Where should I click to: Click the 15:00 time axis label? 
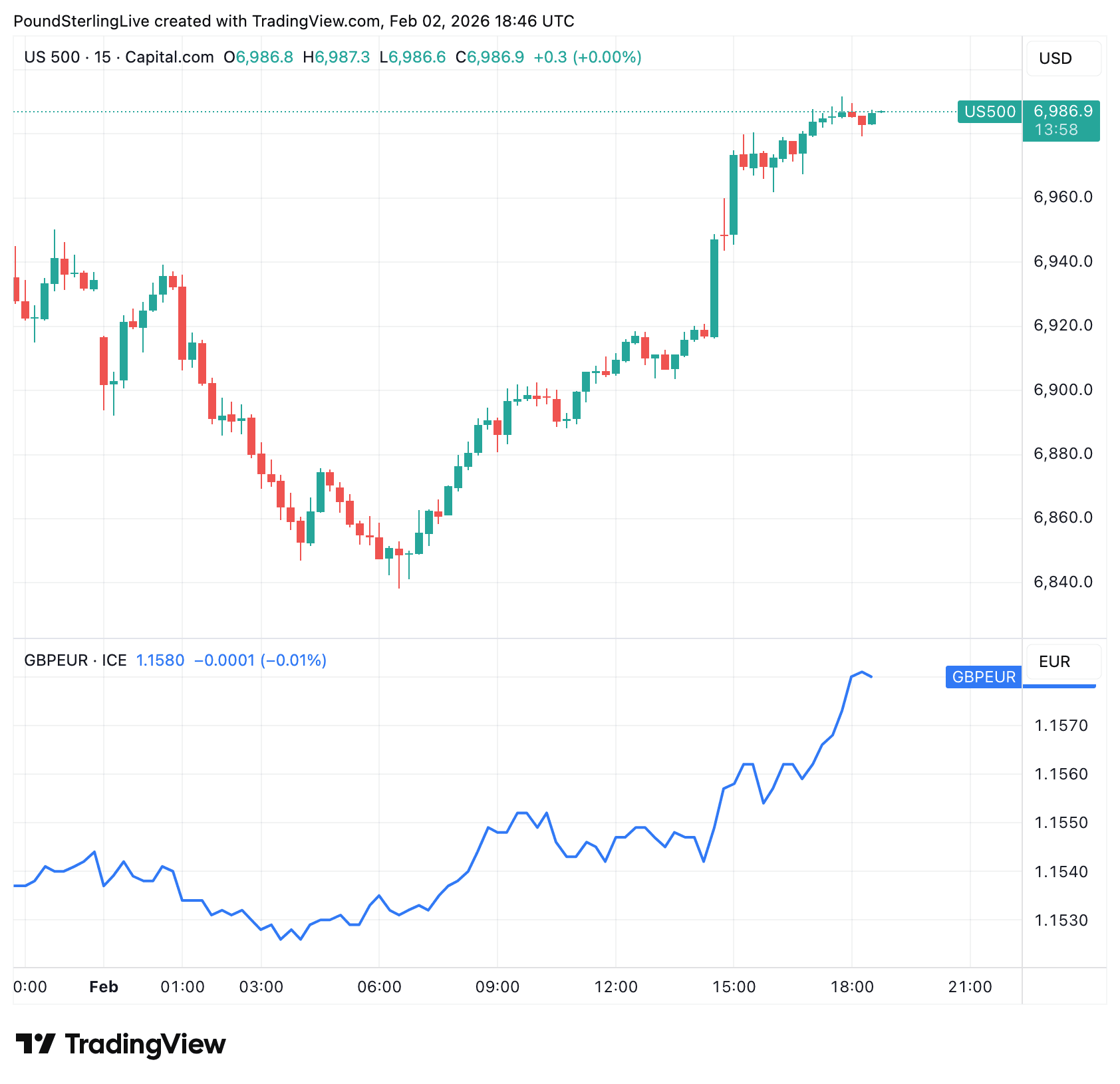(734, 987)
